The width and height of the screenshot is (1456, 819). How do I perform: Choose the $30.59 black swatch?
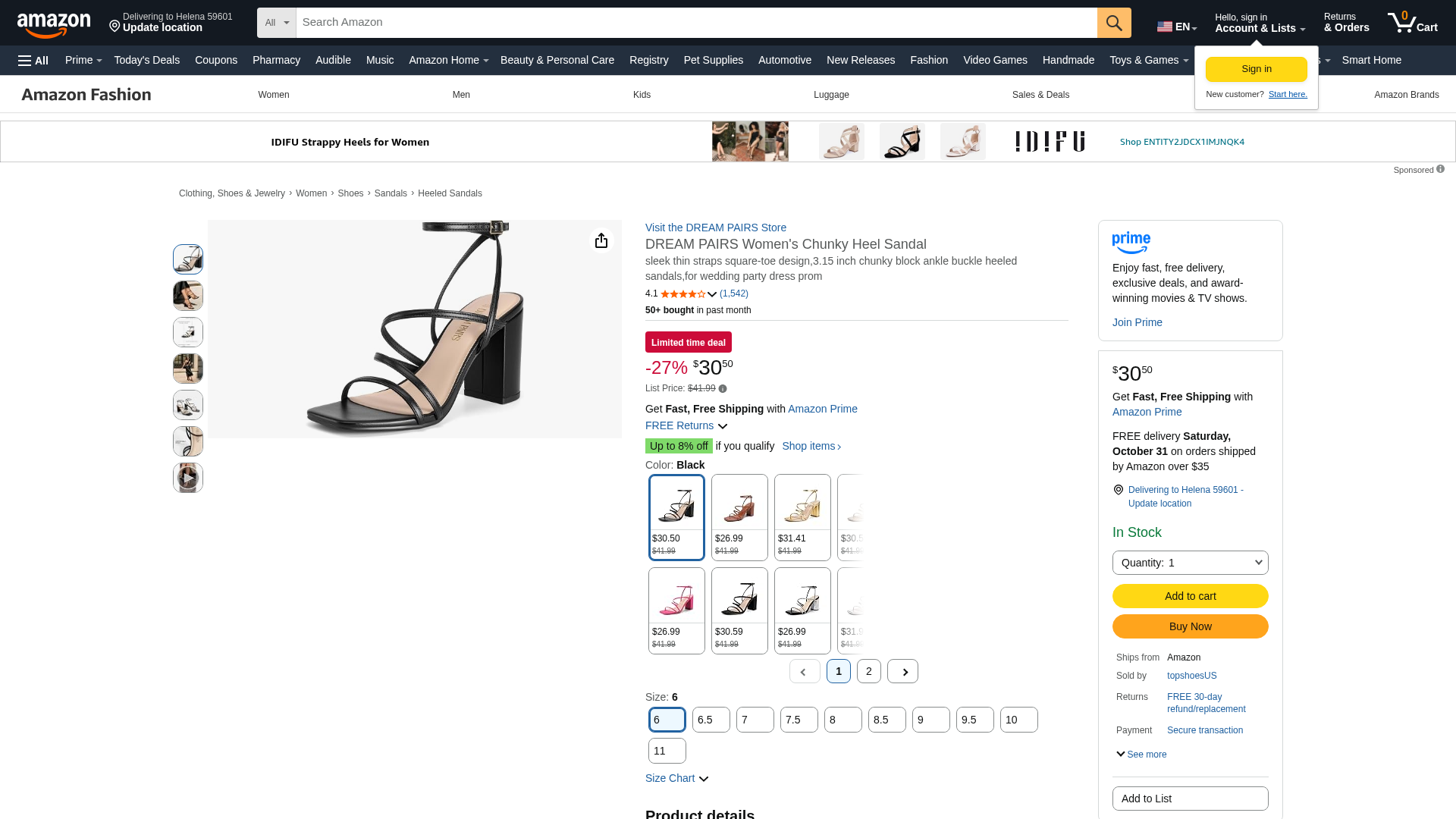point(739,611)
